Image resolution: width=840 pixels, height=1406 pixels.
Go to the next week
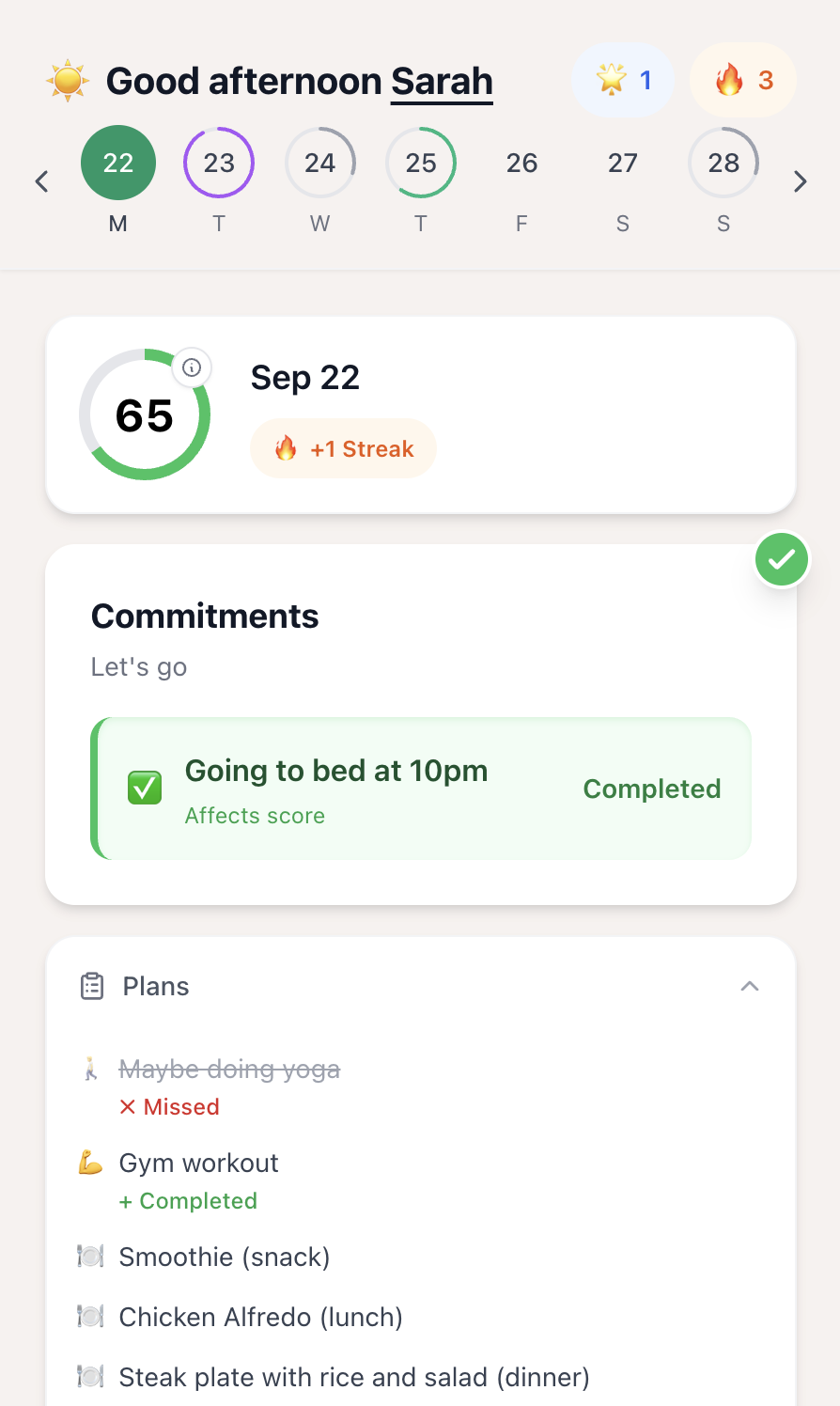point(800,181)
